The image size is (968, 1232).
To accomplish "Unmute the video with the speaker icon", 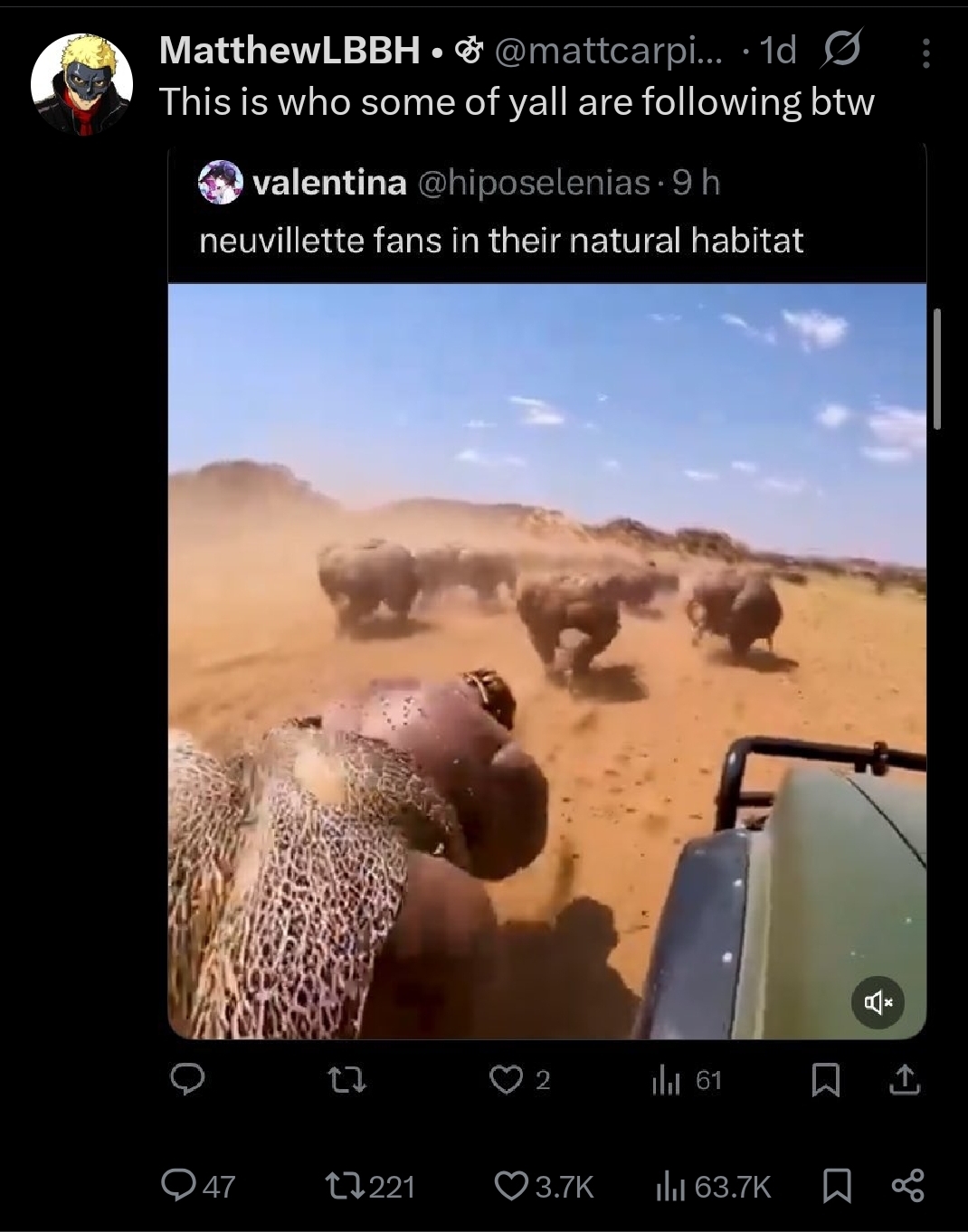I will click(x=878, y=1001).
